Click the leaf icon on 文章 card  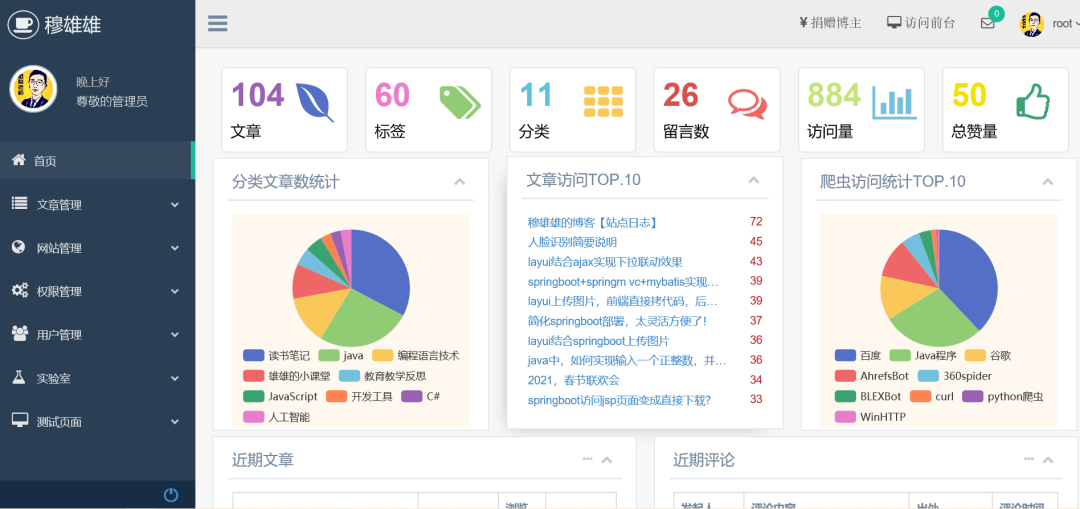point(315,102)
